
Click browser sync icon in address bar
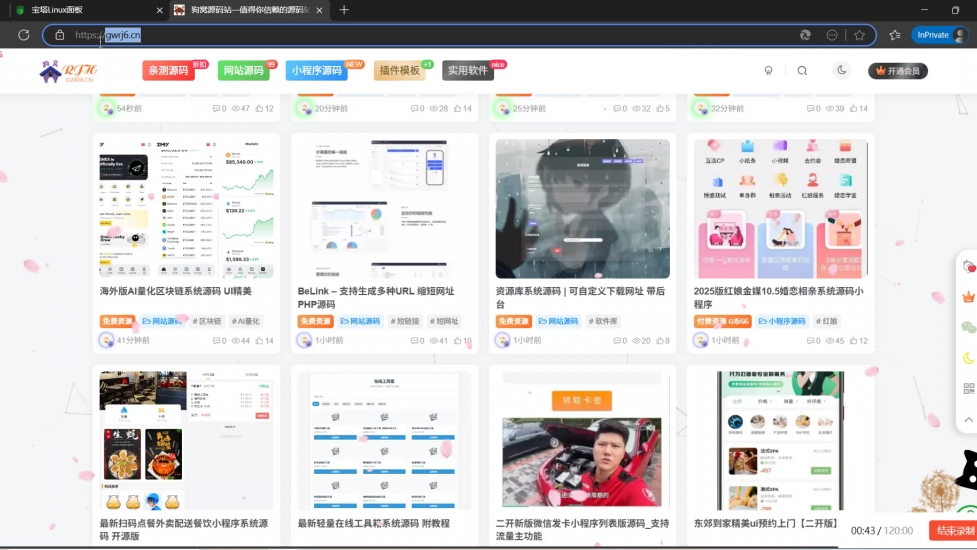click(805, 35)
